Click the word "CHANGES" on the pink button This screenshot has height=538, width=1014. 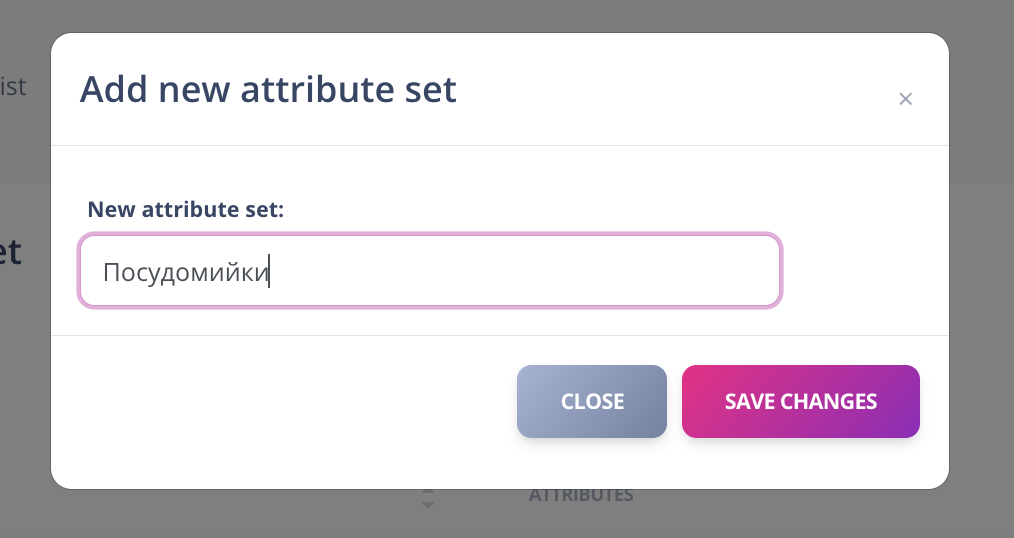click(x=829, y=402)
